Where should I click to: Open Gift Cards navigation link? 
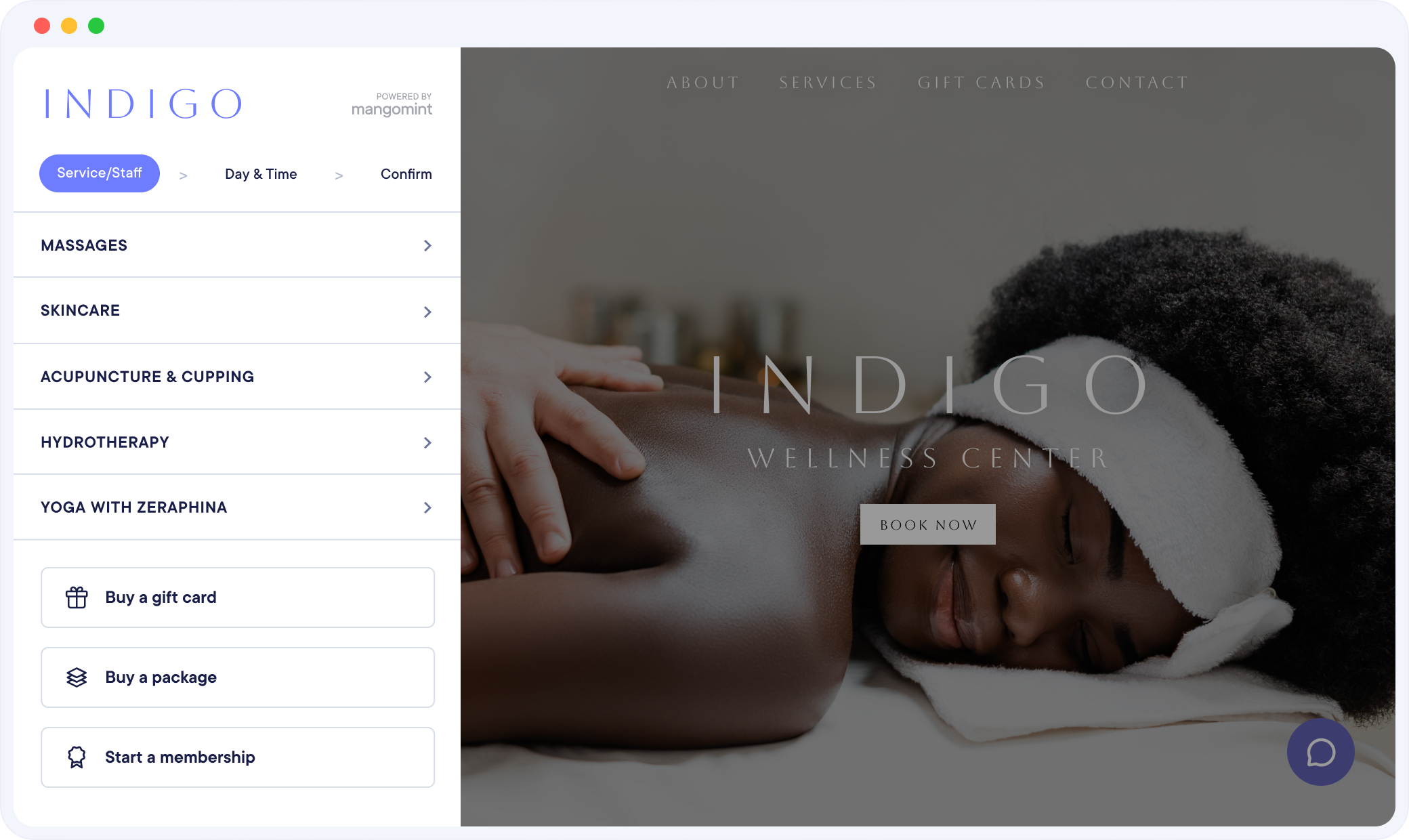tap(982, 83)
